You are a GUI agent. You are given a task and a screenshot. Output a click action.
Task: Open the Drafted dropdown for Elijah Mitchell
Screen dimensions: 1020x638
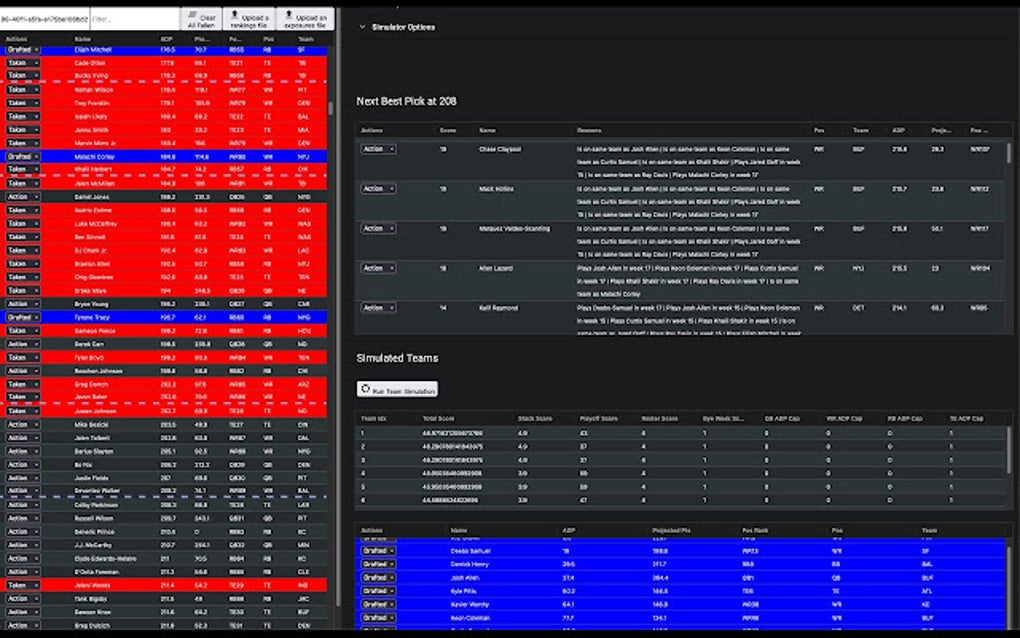click(20, 49)
